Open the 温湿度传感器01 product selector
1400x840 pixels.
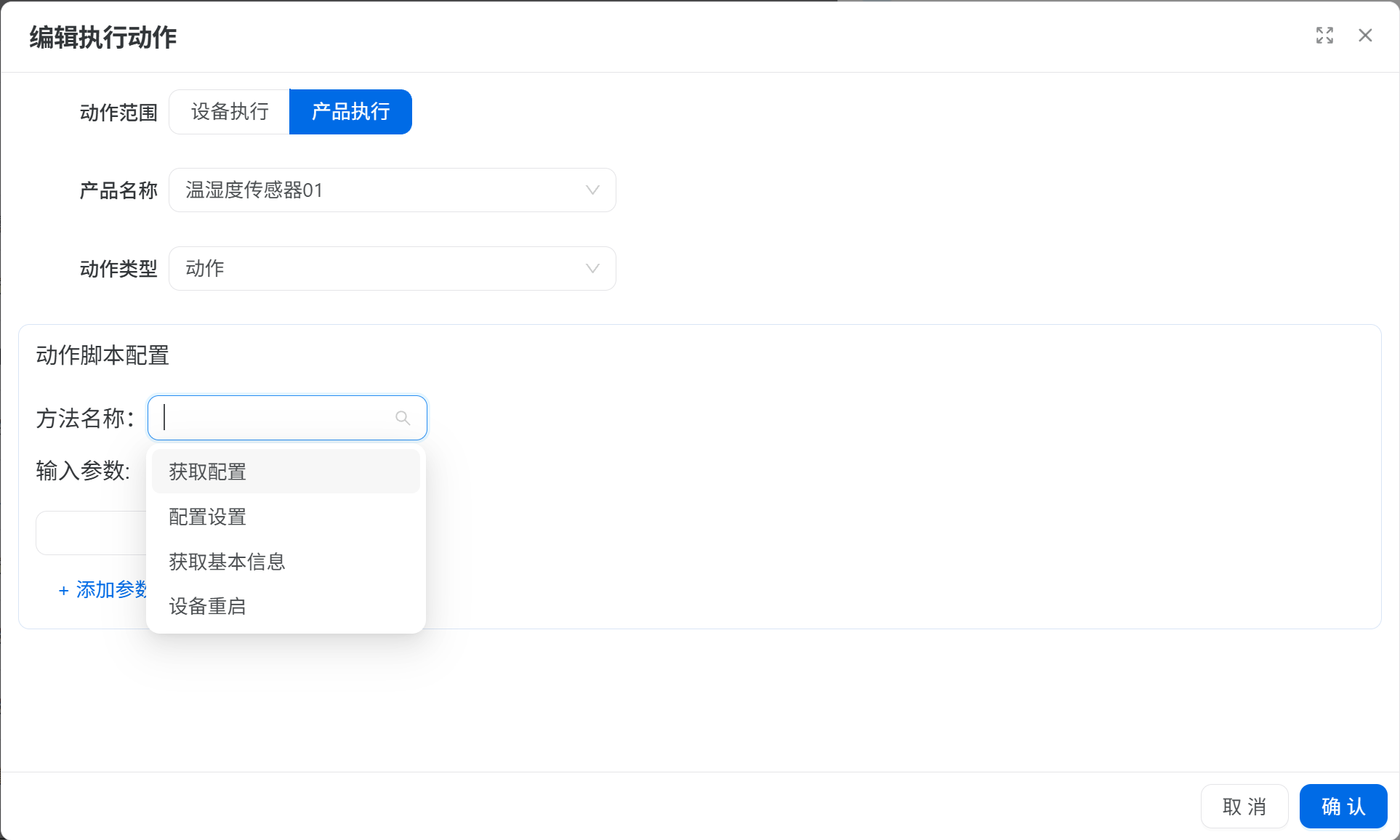click(x=378, y=190)
